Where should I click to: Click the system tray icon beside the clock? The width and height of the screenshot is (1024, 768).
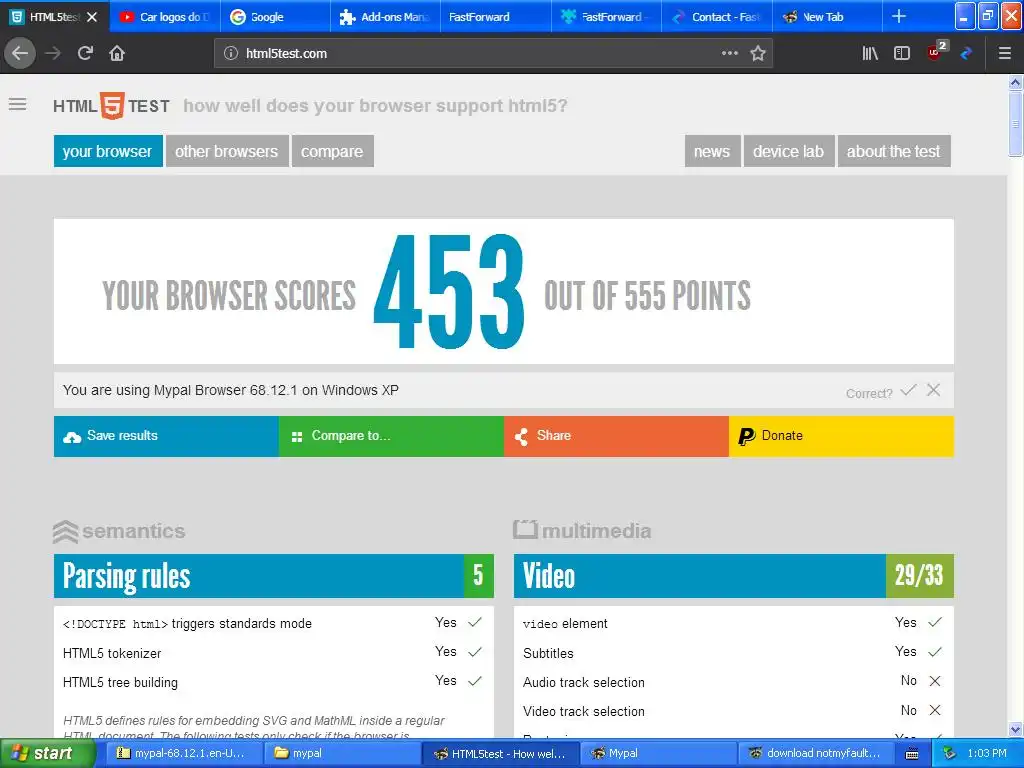(949, 753)
